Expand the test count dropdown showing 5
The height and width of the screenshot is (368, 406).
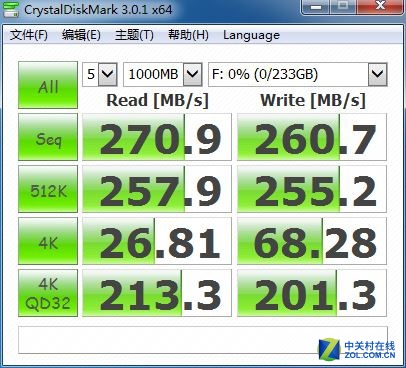click(108, 74)
